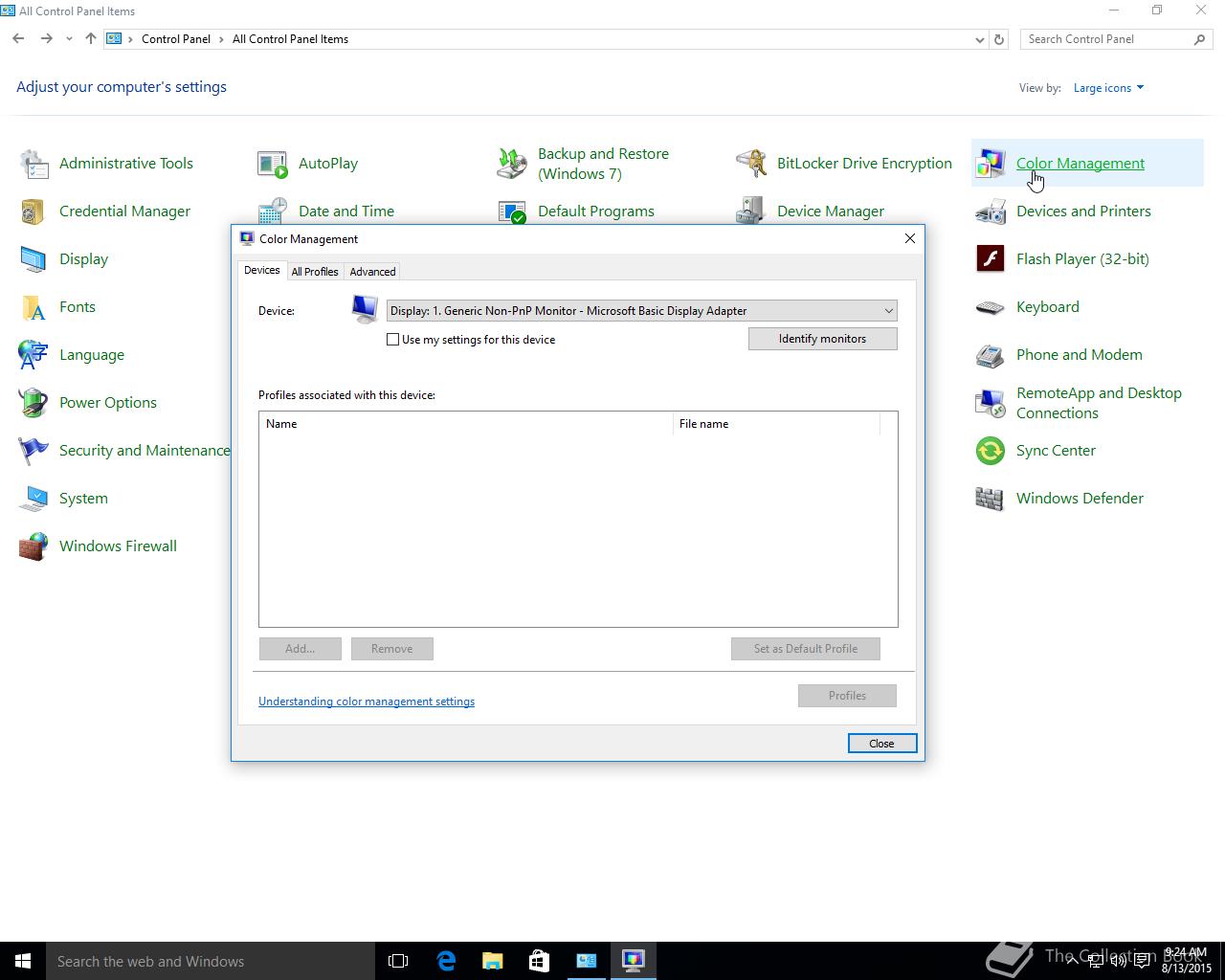Screen dimensions: 1225x980
Task: Click All Control Panel Items breadcrumb
Action: tap(290, 39)
